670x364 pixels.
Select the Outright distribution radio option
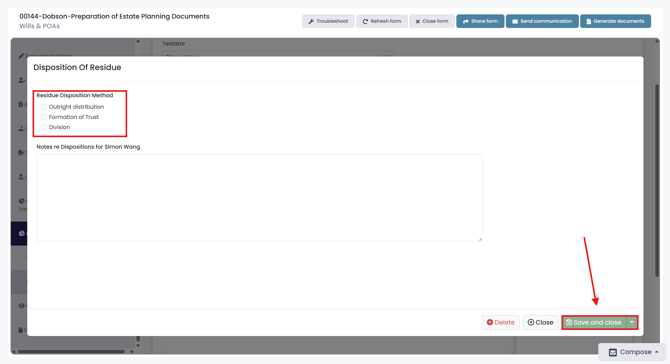44,107
